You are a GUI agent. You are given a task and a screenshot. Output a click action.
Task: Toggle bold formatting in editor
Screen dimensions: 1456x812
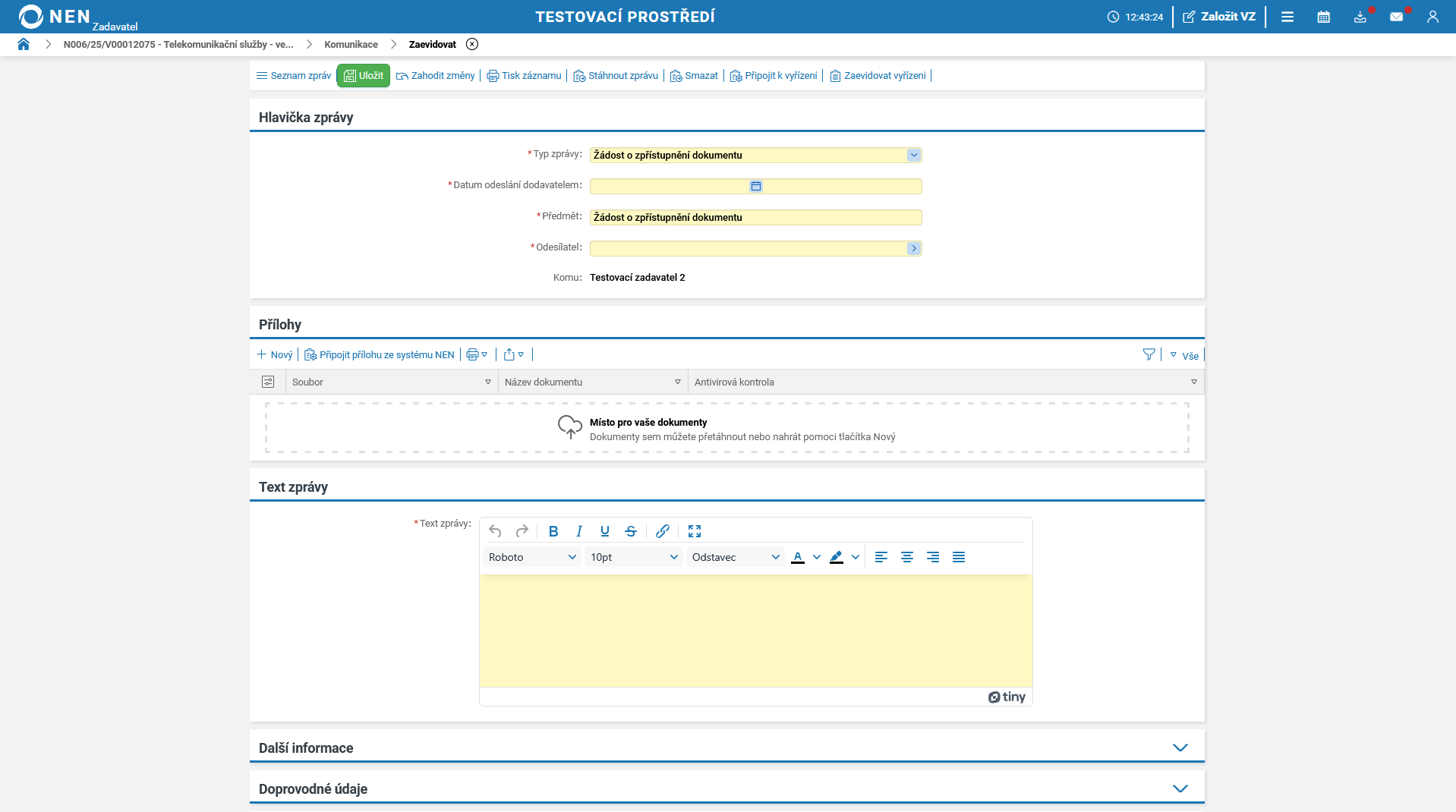pyautogui.click(x=553, y=531)
